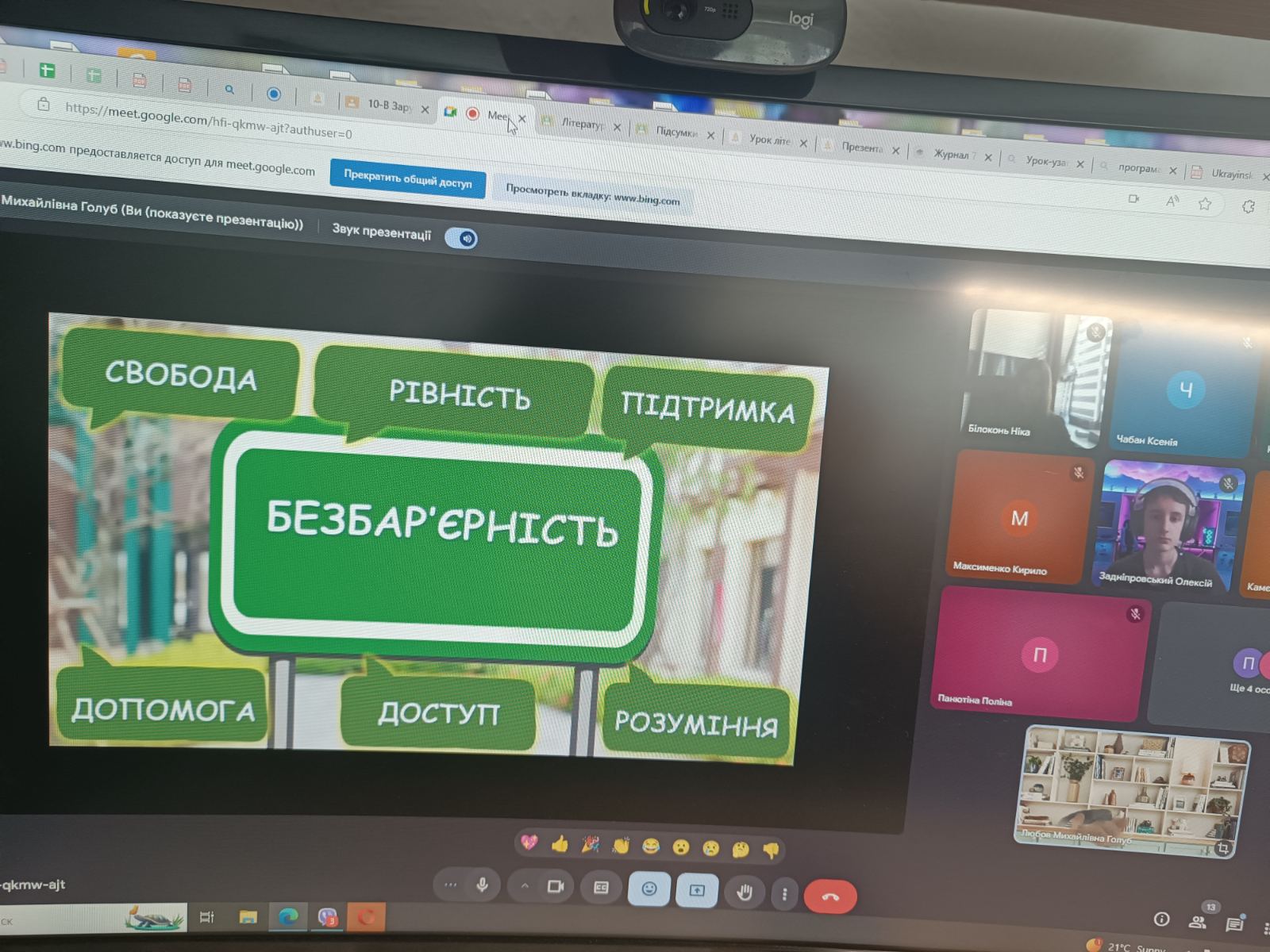1270x952 pixels.
Task: Send the thinking face reaction
Action: pyautogui.click(x=741, y=850)
